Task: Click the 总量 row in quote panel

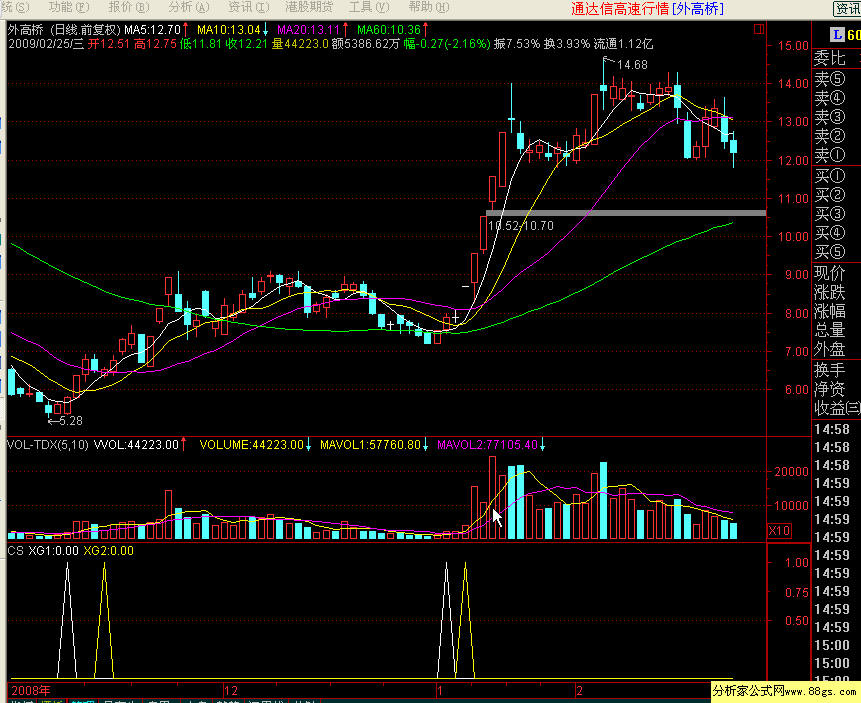Action: click(x=836, y=330)
